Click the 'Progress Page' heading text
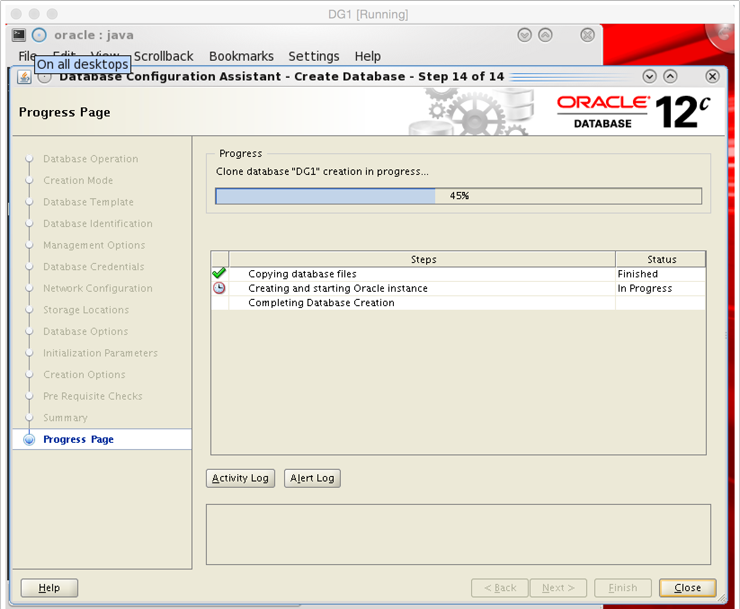 pos(65,112)
